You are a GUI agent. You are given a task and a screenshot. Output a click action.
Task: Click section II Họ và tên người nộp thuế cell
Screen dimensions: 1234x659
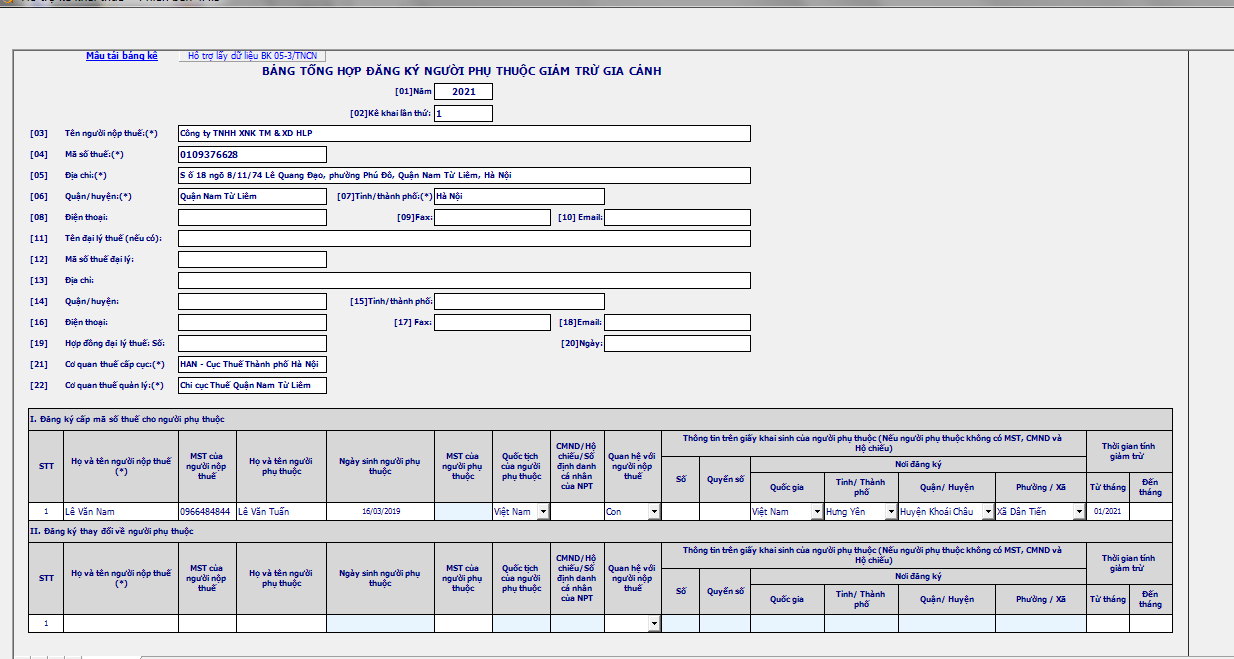click(121, 623)
